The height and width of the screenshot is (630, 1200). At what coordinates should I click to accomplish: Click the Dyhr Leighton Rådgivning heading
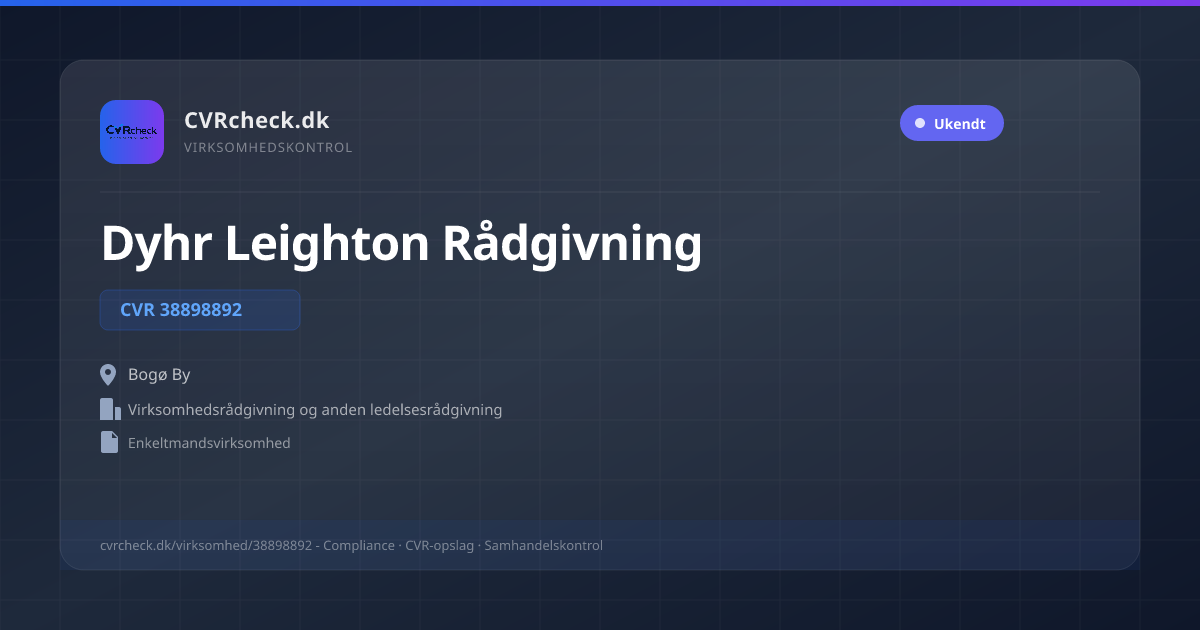coord(401,244)
